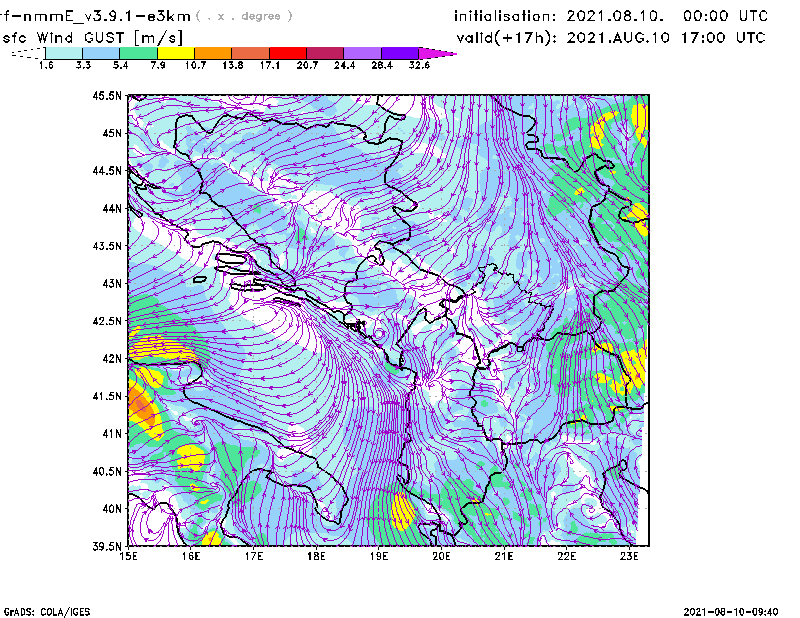Click the 'initialisation:' label
The image size is (800, 618).
point(505,16)
